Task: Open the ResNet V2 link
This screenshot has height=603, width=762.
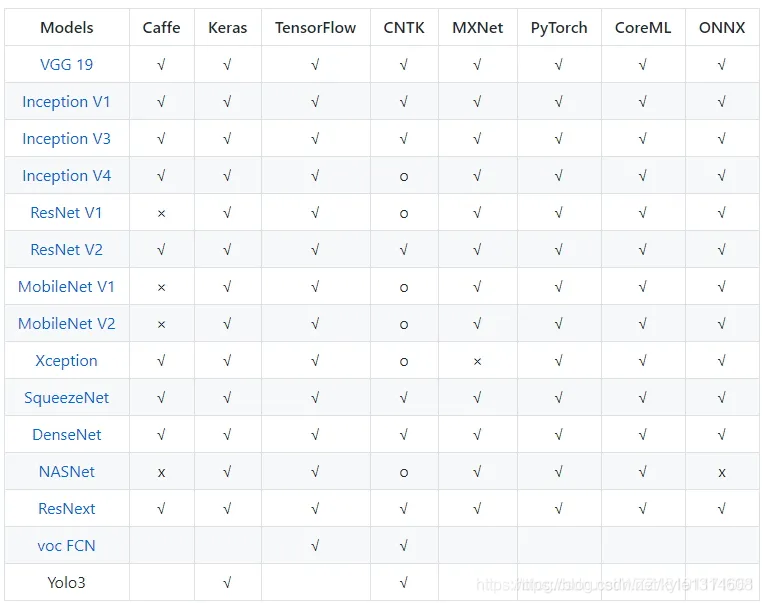Action: (67, 249)
